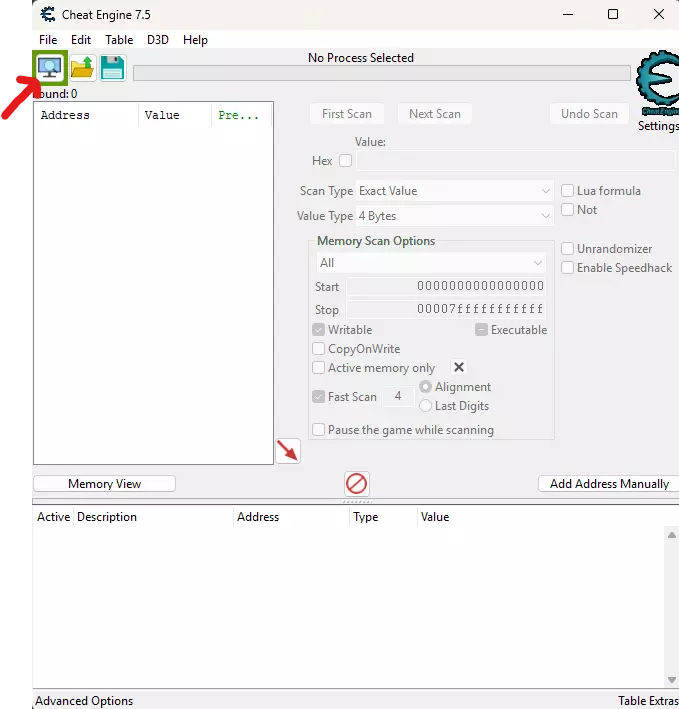This screenshot has height=709, width=679.
Task: Close the Cheat Engine window
Action: coord(659,14)
